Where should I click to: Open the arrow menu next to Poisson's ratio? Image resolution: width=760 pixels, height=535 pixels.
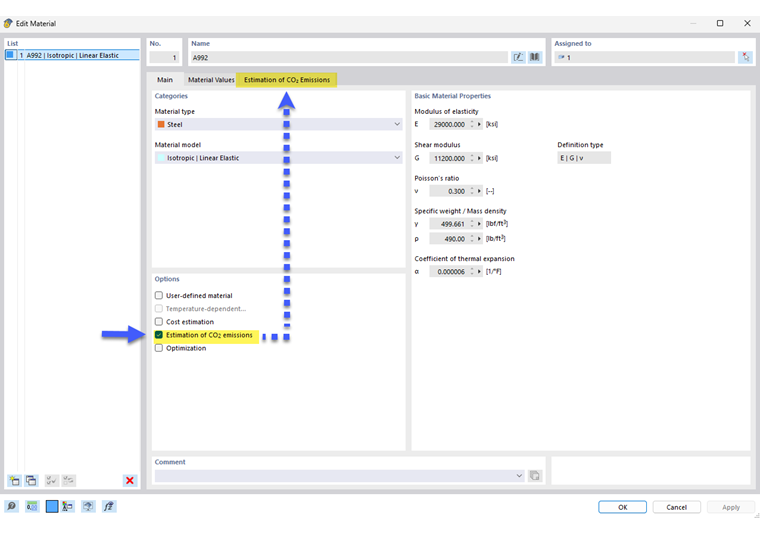click(x=479, y=191)
